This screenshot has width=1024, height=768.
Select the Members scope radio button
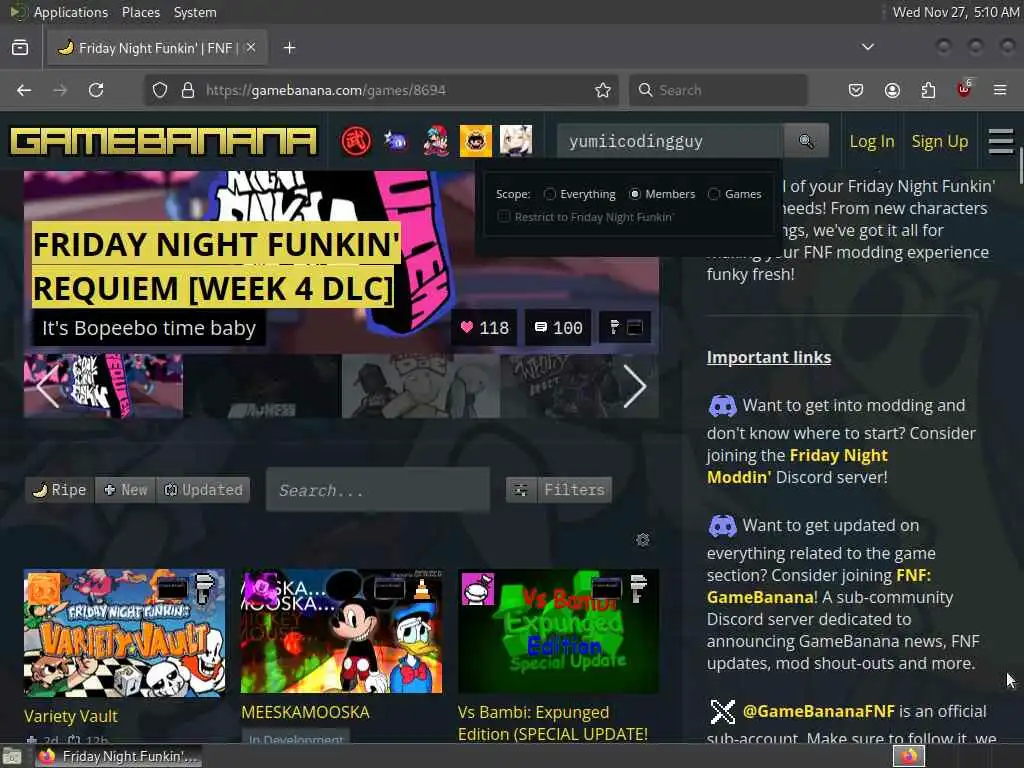coord(635,194)
